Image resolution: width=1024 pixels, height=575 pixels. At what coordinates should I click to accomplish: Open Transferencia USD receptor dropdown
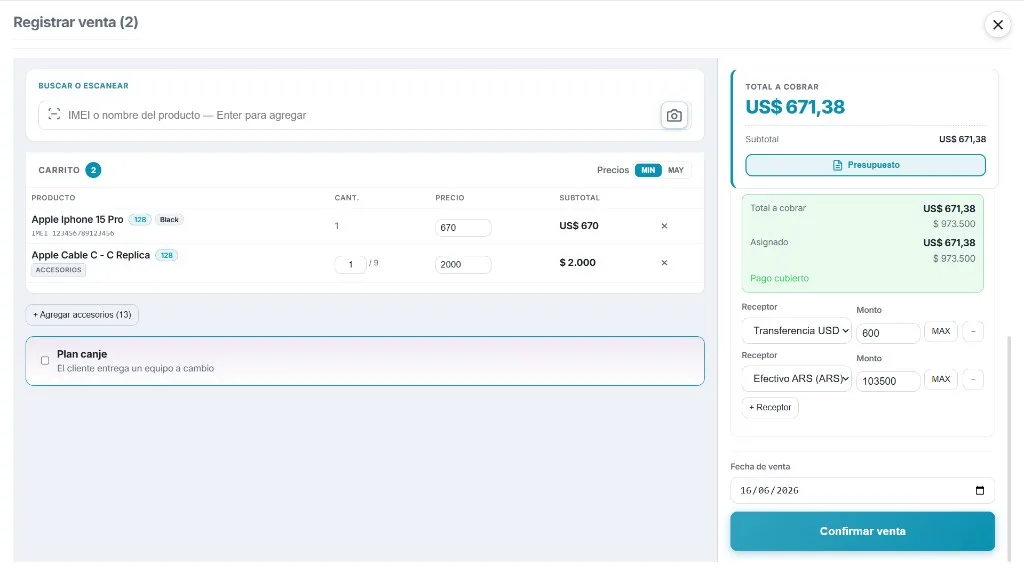tap(797, 331)
